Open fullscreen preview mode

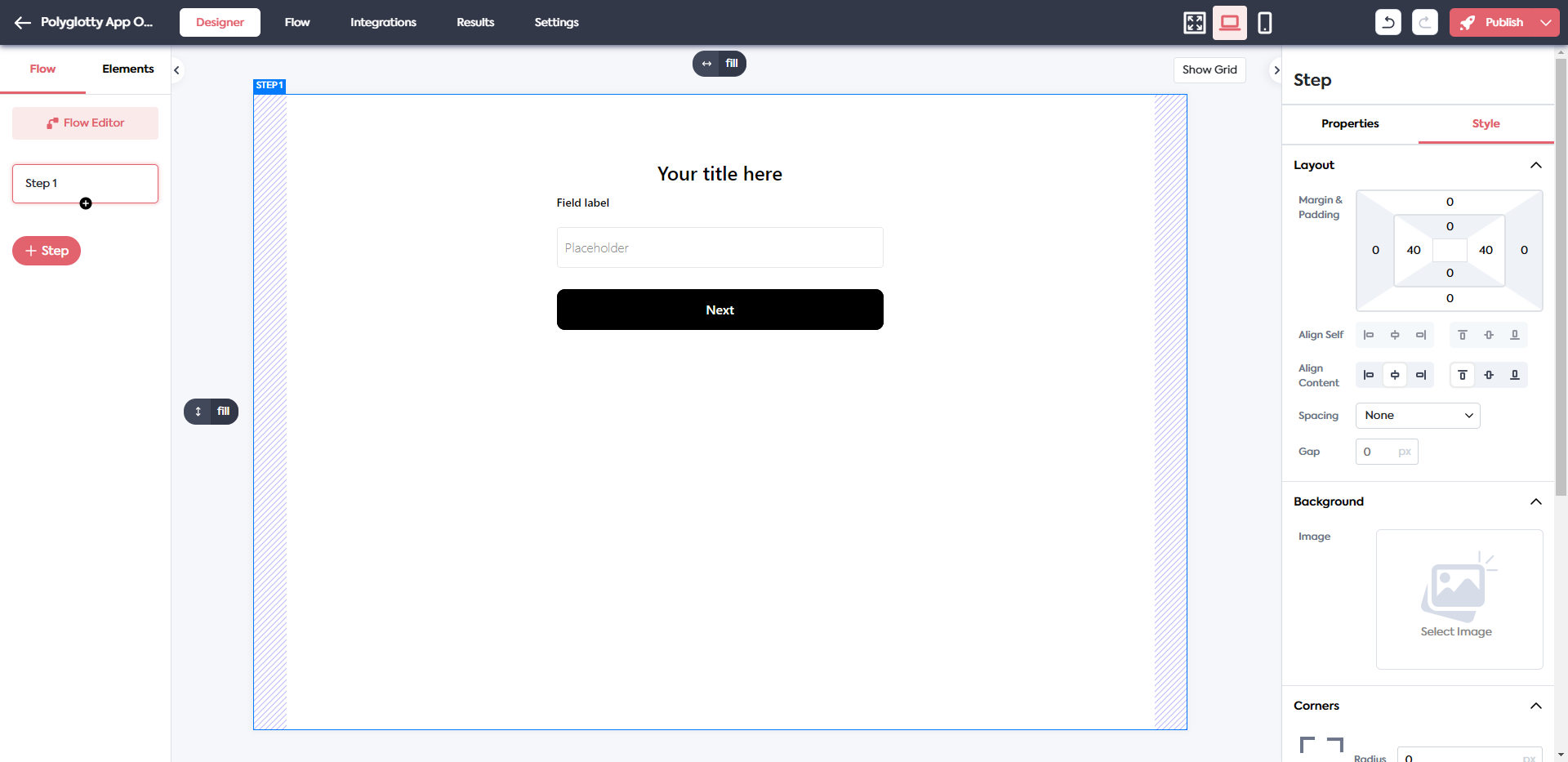coord(1194,22)
